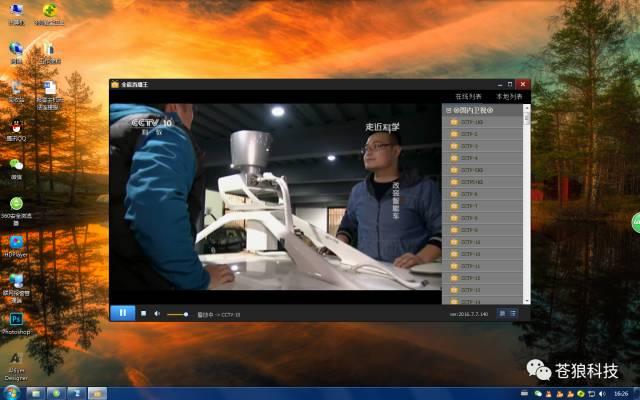
Task: Stop the video with the stop button
Action: [144, 314]
